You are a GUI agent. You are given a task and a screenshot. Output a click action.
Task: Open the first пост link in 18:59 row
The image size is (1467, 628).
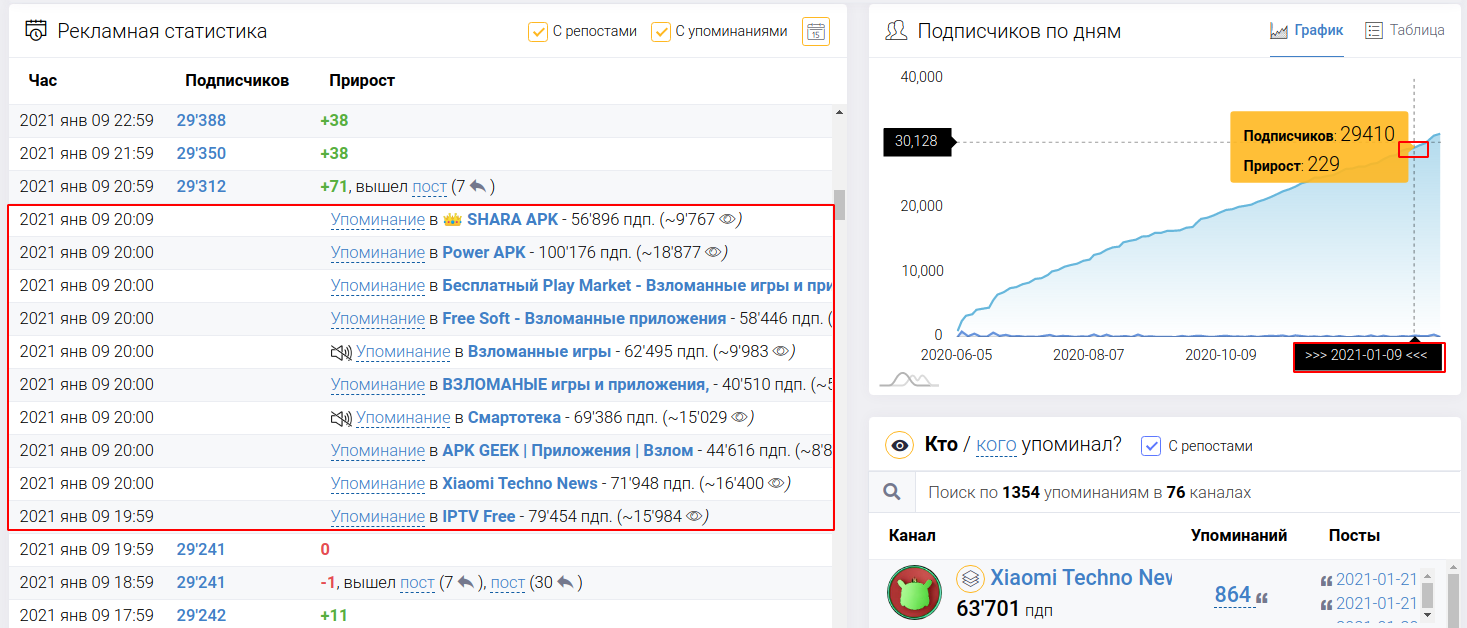(417, 582)
